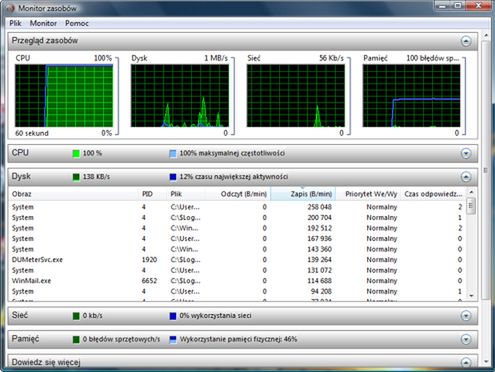Collapse the Dowiedz się więcej section
The height and width of the screenshot is (372, 495).
pyautogui.click(x=466, y=362)
